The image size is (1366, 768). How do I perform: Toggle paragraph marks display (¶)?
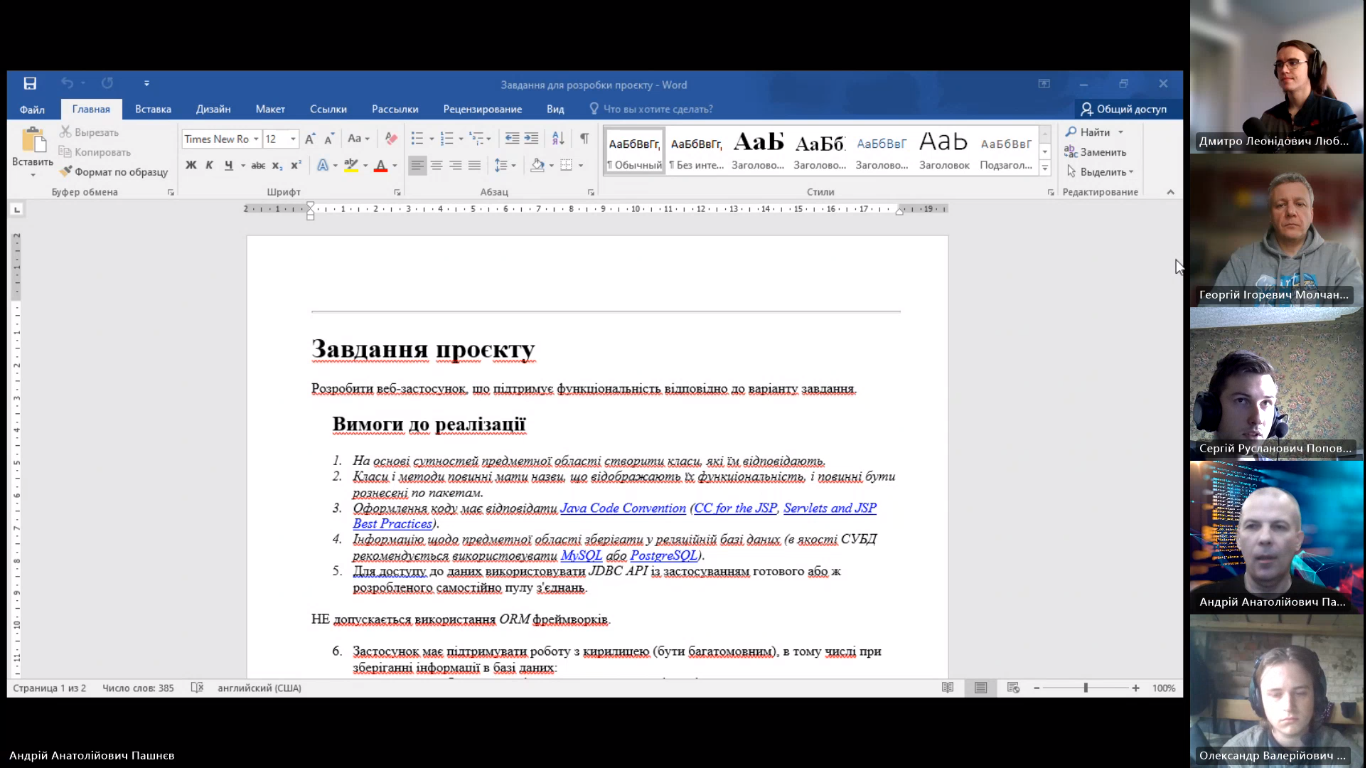click(584, 139)
